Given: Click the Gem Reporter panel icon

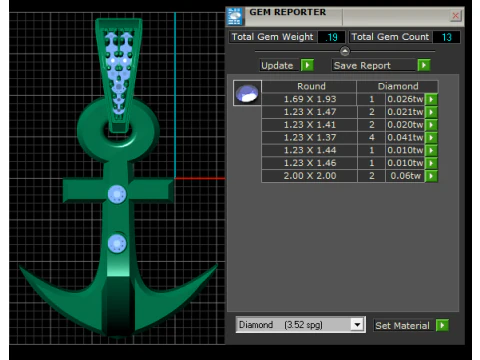Looking at the screenshot, I should tap(235, 17).
